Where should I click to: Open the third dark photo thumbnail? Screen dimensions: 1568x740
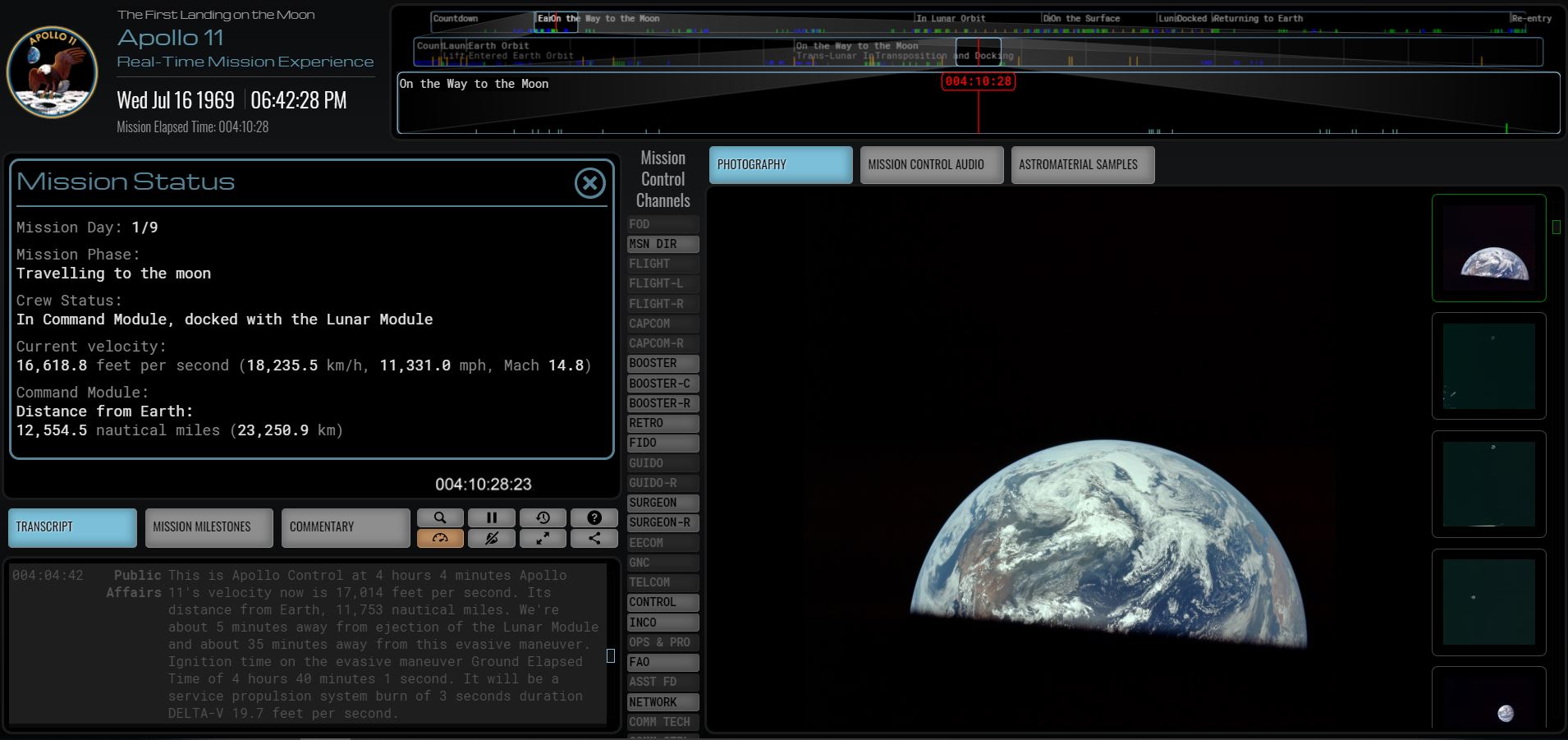point(1488,485)
